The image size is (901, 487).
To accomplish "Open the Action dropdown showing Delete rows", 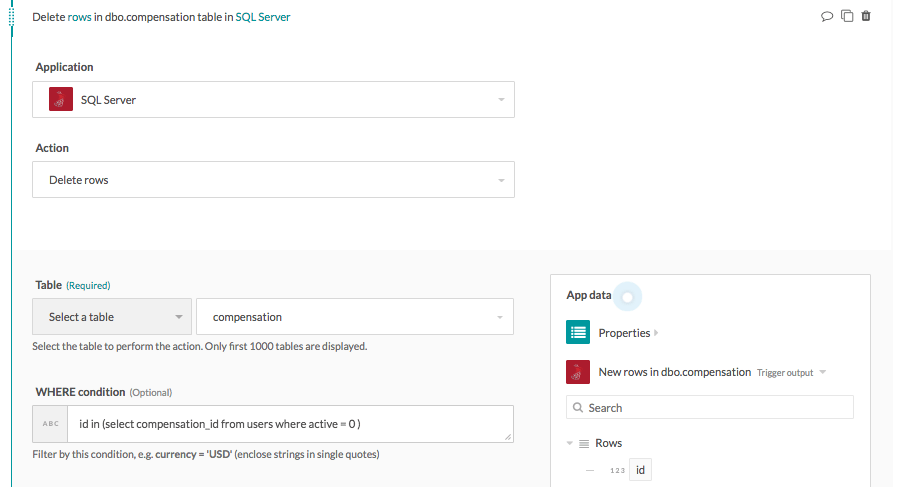I will pyautogui.click(x=274, y=180).
